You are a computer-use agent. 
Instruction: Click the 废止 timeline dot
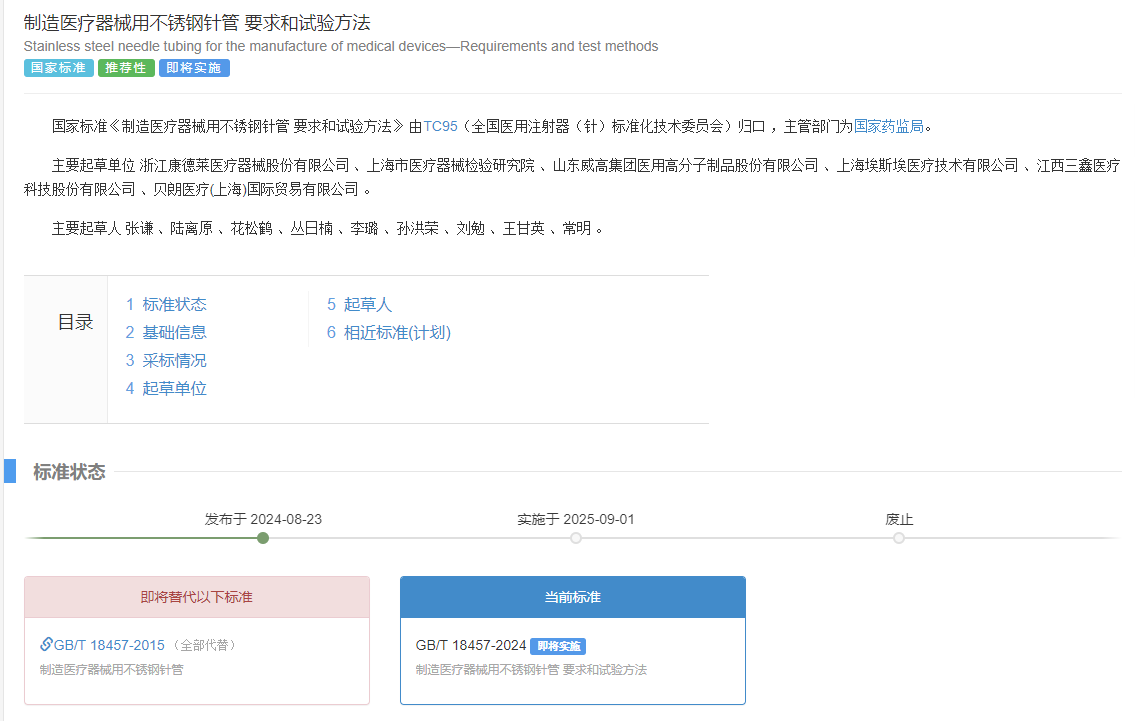pyautogui.click(x=899, y=538)
